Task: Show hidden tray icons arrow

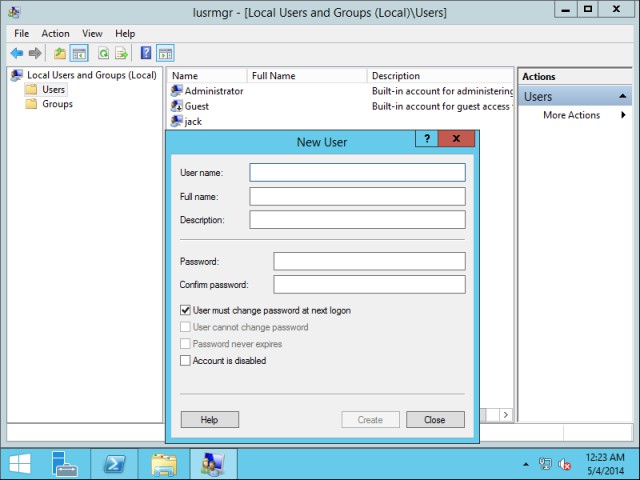Action: point(526,464)
